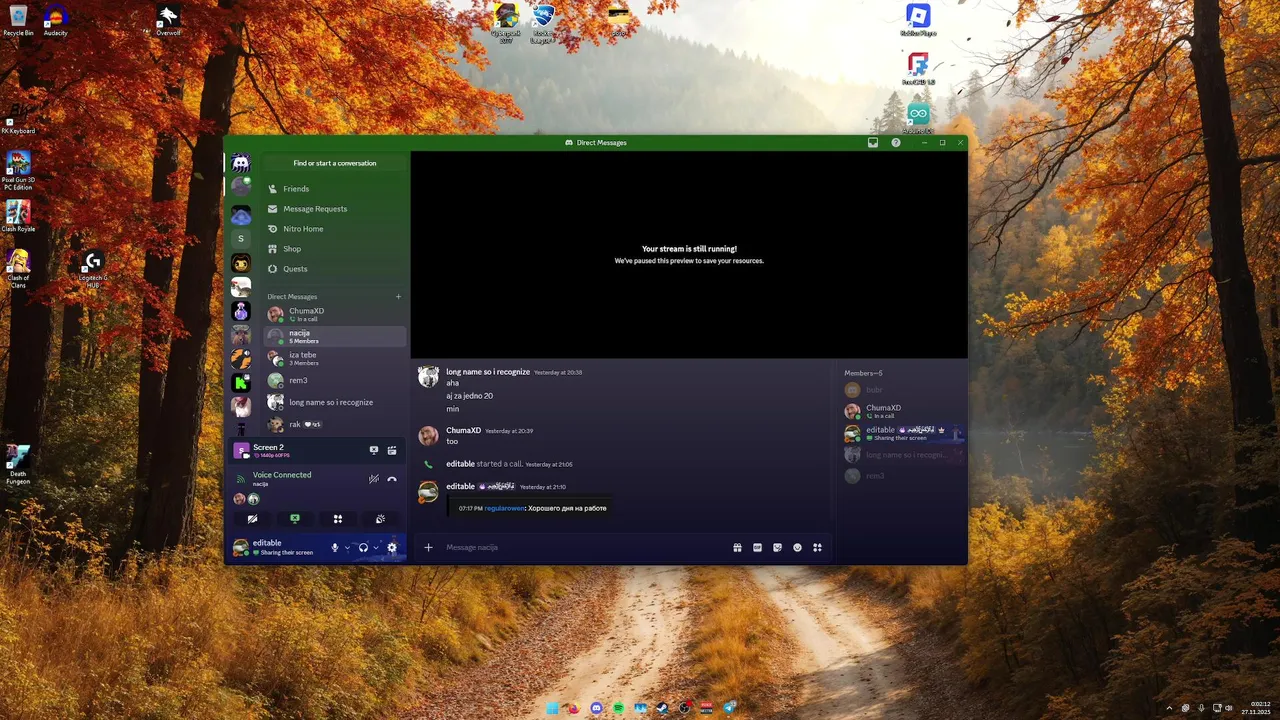1280x720 pixels.
Task: Open rem3 direct message
Action: [x=335, y=380]
